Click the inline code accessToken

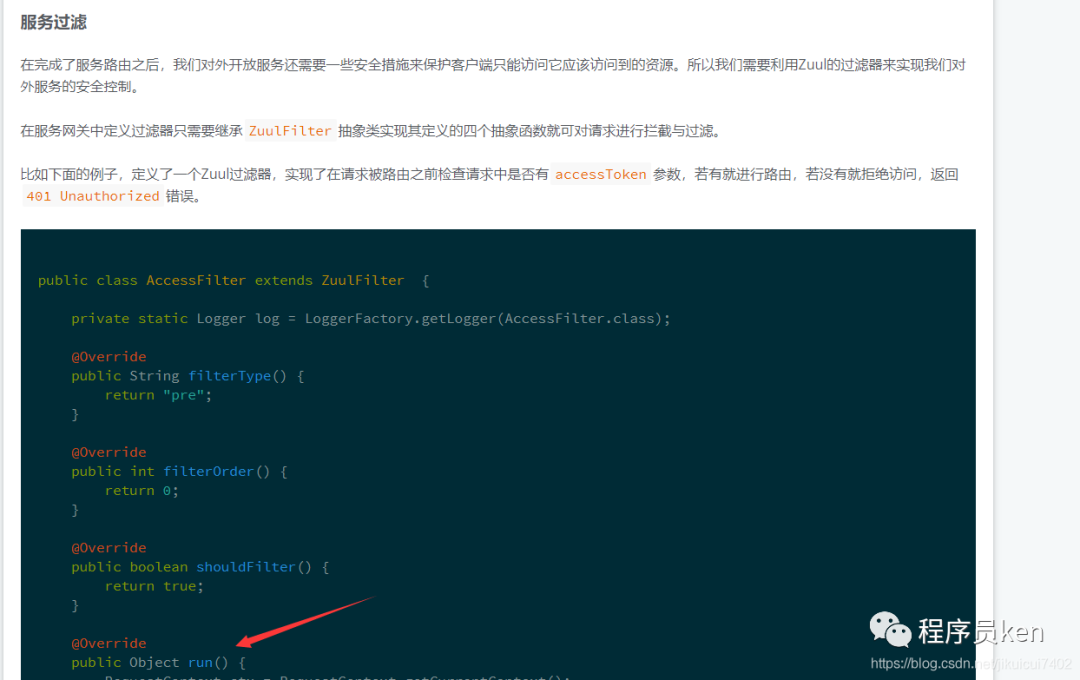(x=601, y=174)
